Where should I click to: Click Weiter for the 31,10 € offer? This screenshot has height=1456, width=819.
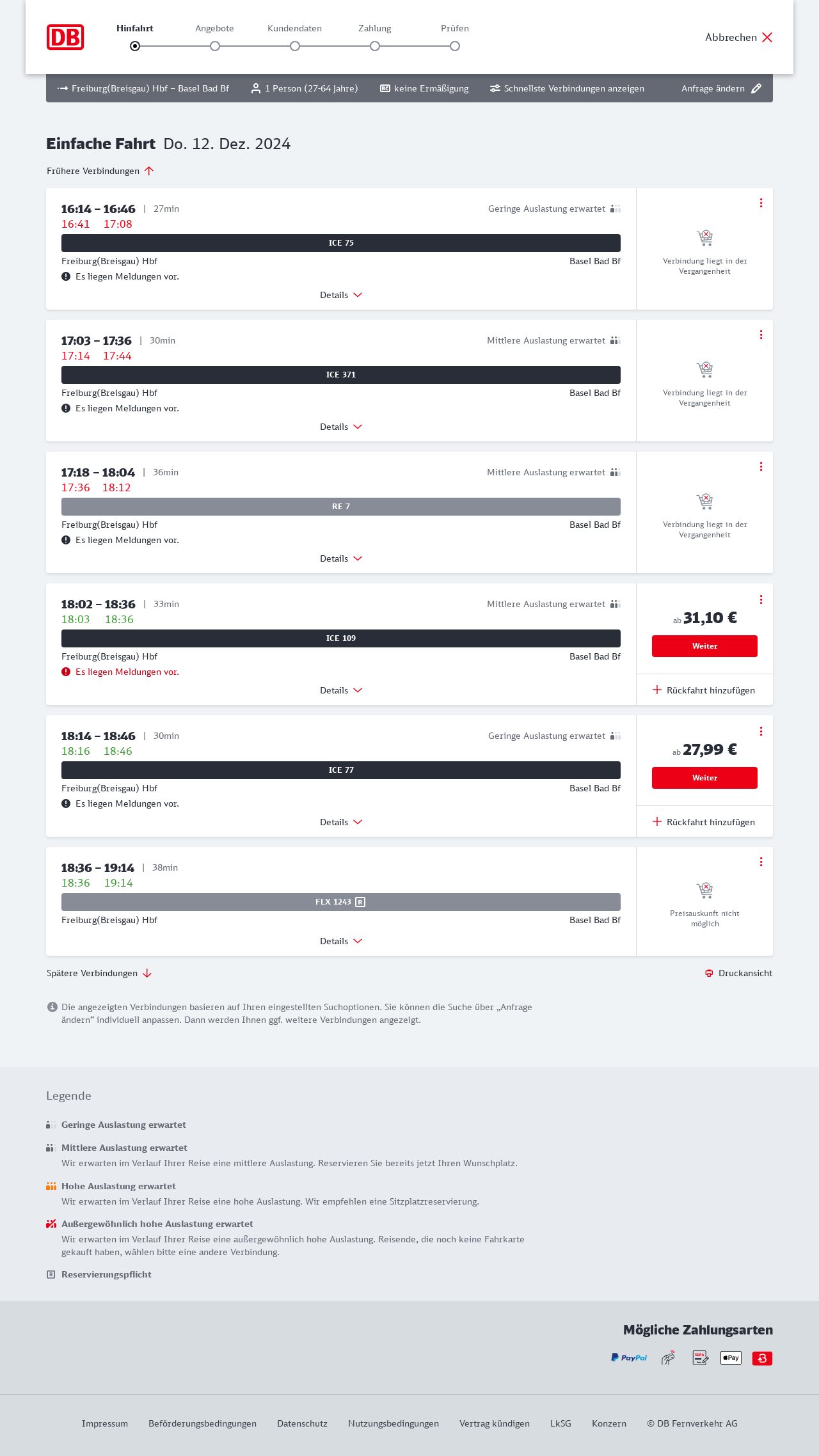tap(704, 646)
